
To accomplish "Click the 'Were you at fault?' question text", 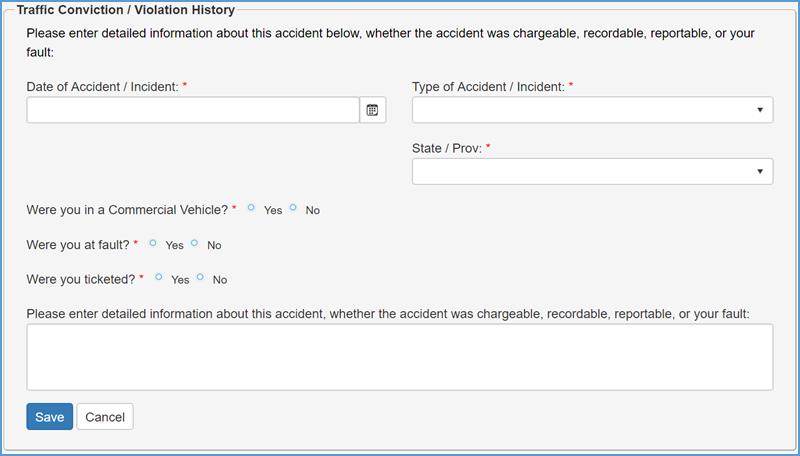I will click(x=81, y=244).
